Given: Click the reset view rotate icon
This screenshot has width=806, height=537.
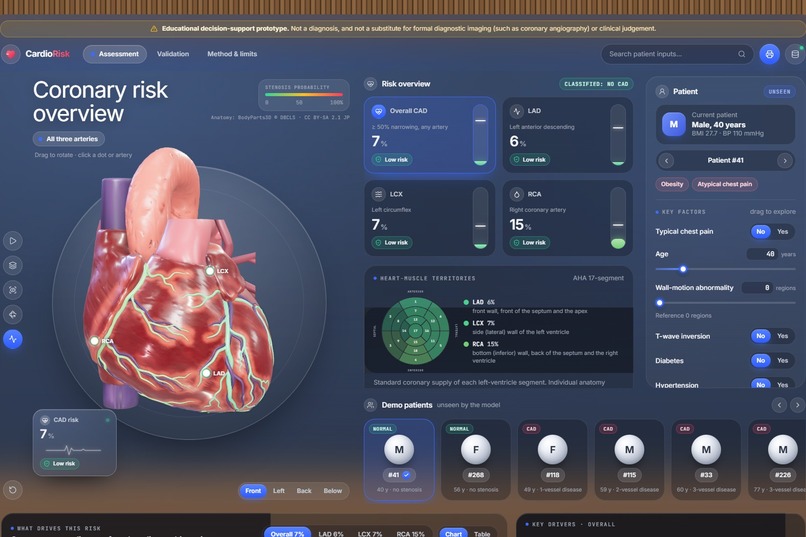Looking at the screenshot, I should point(13,490).
